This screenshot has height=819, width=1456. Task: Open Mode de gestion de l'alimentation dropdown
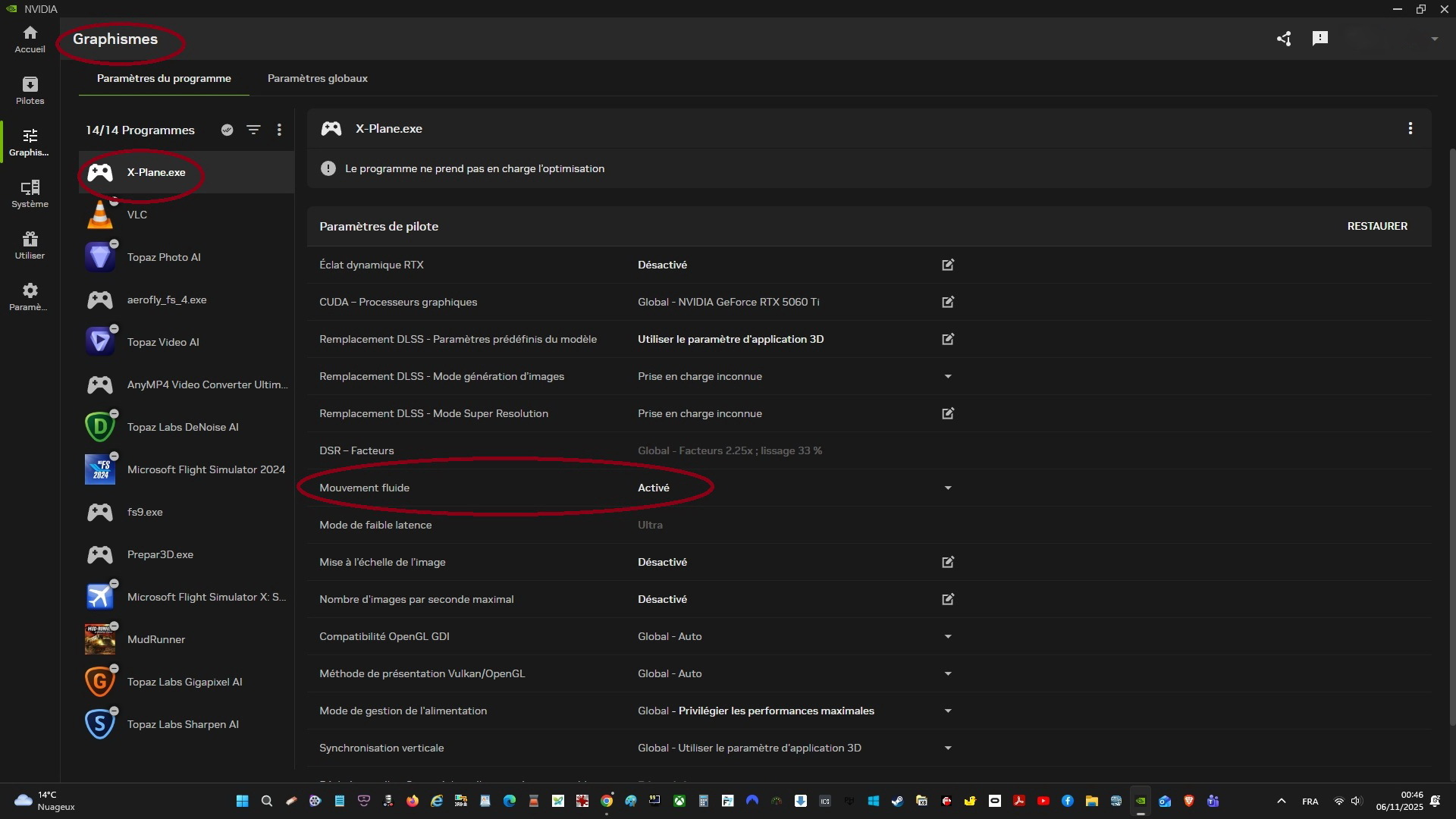tap(947, 711)
